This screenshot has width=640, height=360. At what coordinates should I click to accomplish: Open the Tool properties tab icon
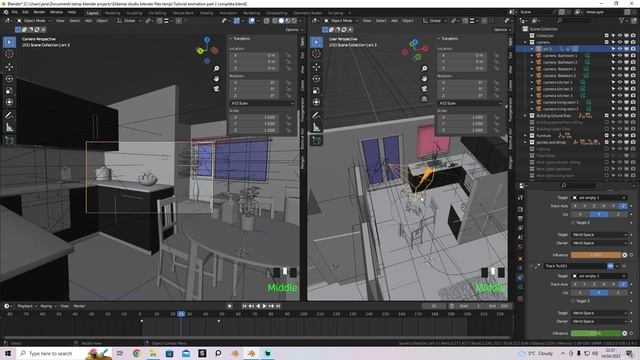click(x=520, y=198)
